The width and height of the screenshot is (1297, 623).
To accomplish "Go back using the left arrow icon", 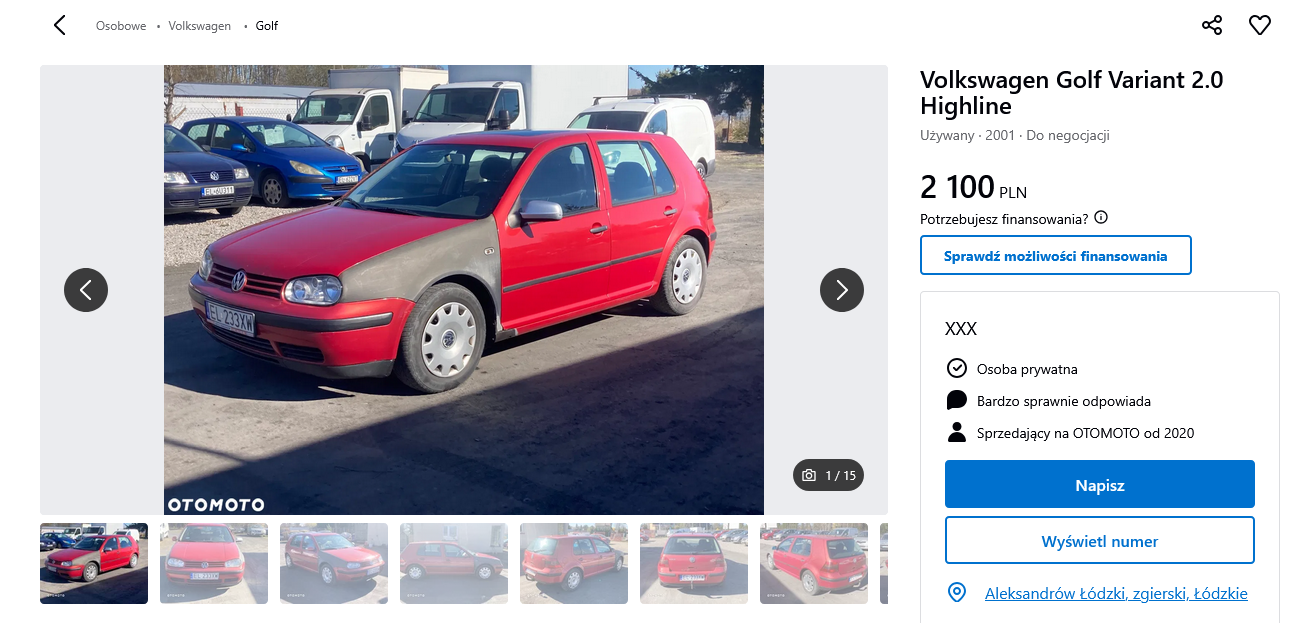I will [60, 26].
